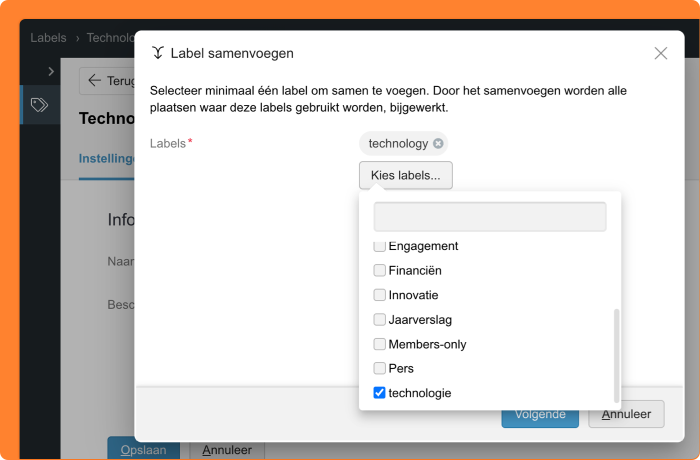Image resolution: width=700 pixels, height=460 pixels.
Task: Click the label search field
Action: (490, 217)
